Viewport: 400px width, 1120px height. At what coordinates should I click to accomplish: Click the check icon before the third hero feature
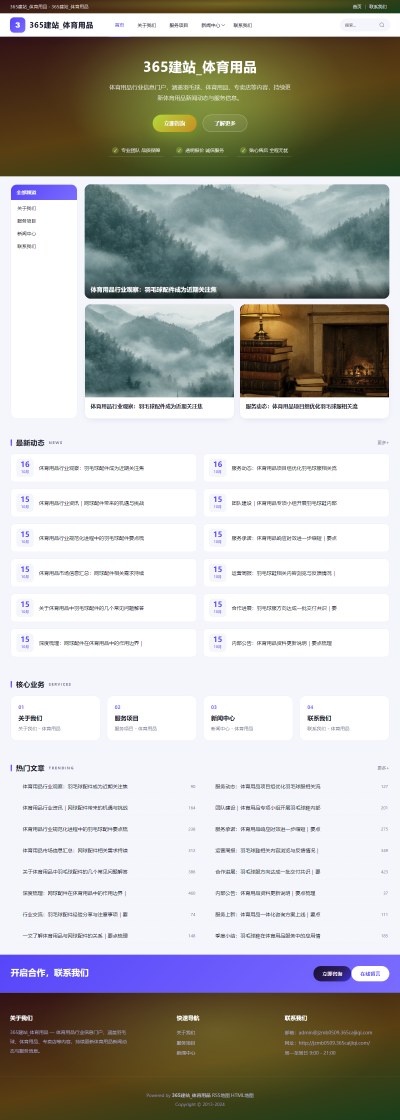[243, 151]
